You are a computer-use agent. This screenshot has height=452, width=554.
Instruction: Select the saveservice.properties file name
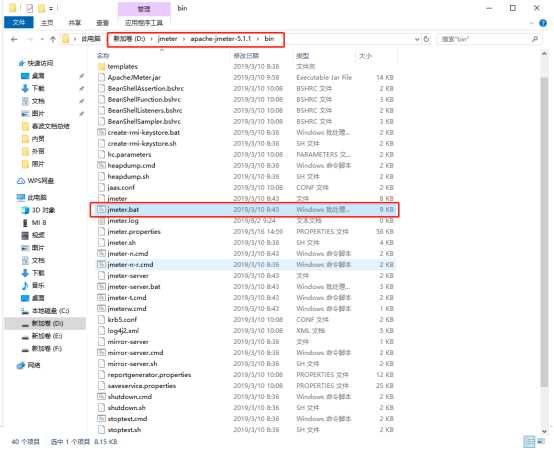coord(142,386)
